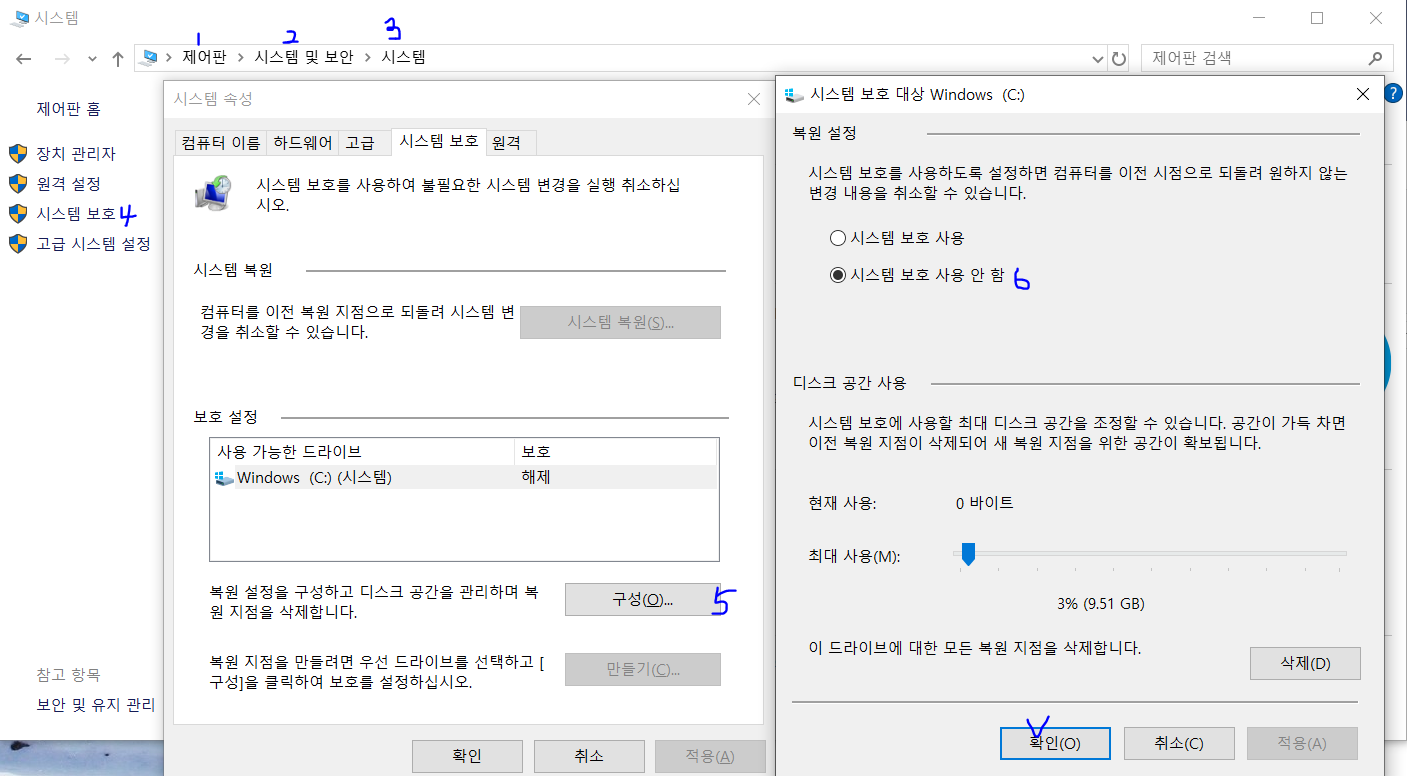
Task: Click 적용(A) in 시스템 속성 dialog
Action: pyautogui.click(x=710, y=756)
